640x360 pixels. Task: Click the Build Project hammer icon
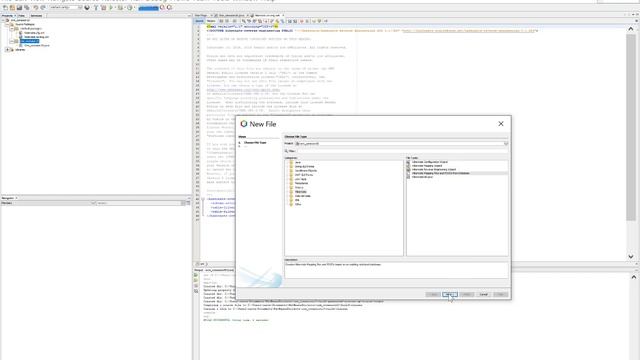[x=96, y=7]
